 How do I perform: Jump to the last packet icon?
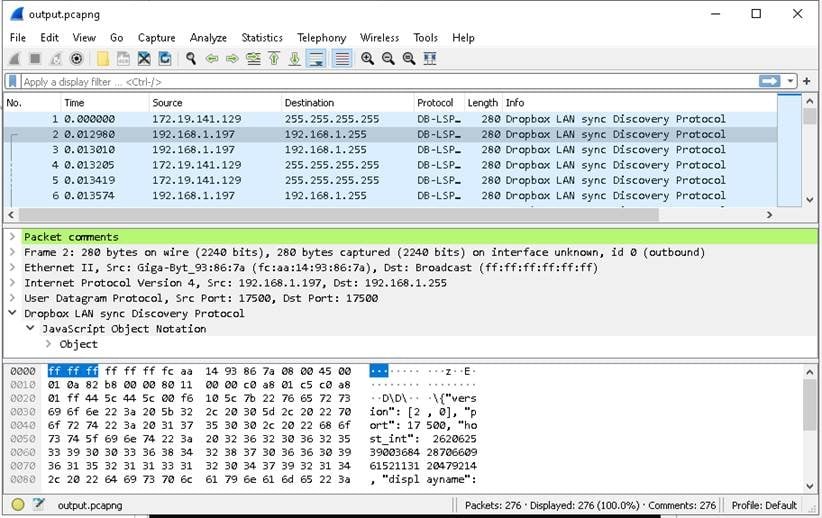point(295,59)
